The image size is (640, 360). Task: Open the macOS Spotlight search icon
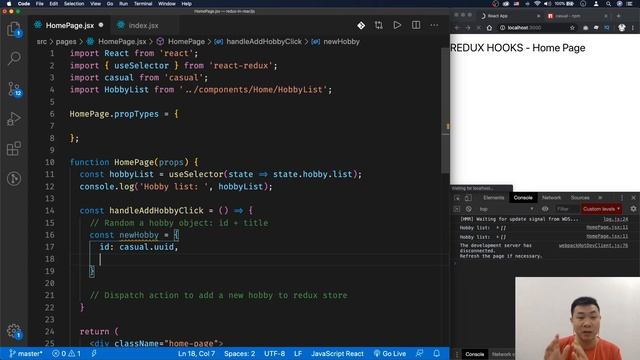pos(608,4)
